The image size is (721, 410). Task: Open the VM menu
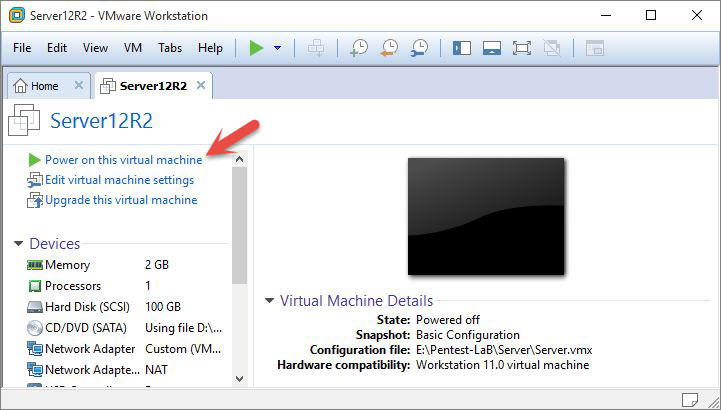coord(133,48)
